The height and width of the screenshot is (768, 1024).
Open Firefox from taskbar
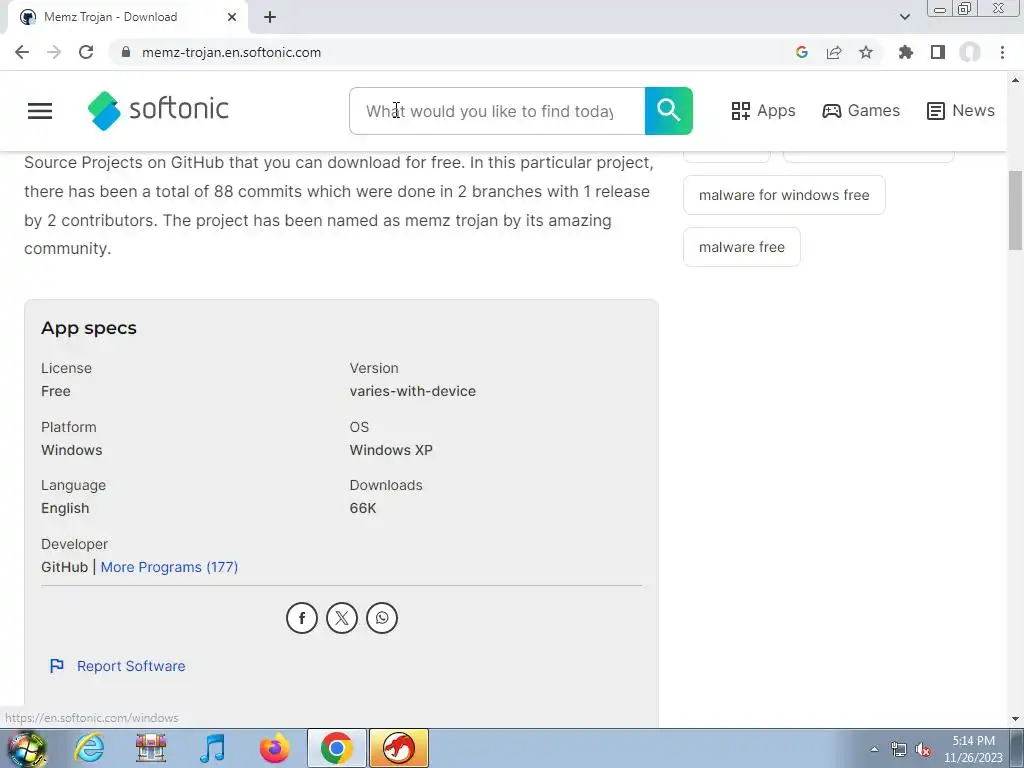[274, 748]
